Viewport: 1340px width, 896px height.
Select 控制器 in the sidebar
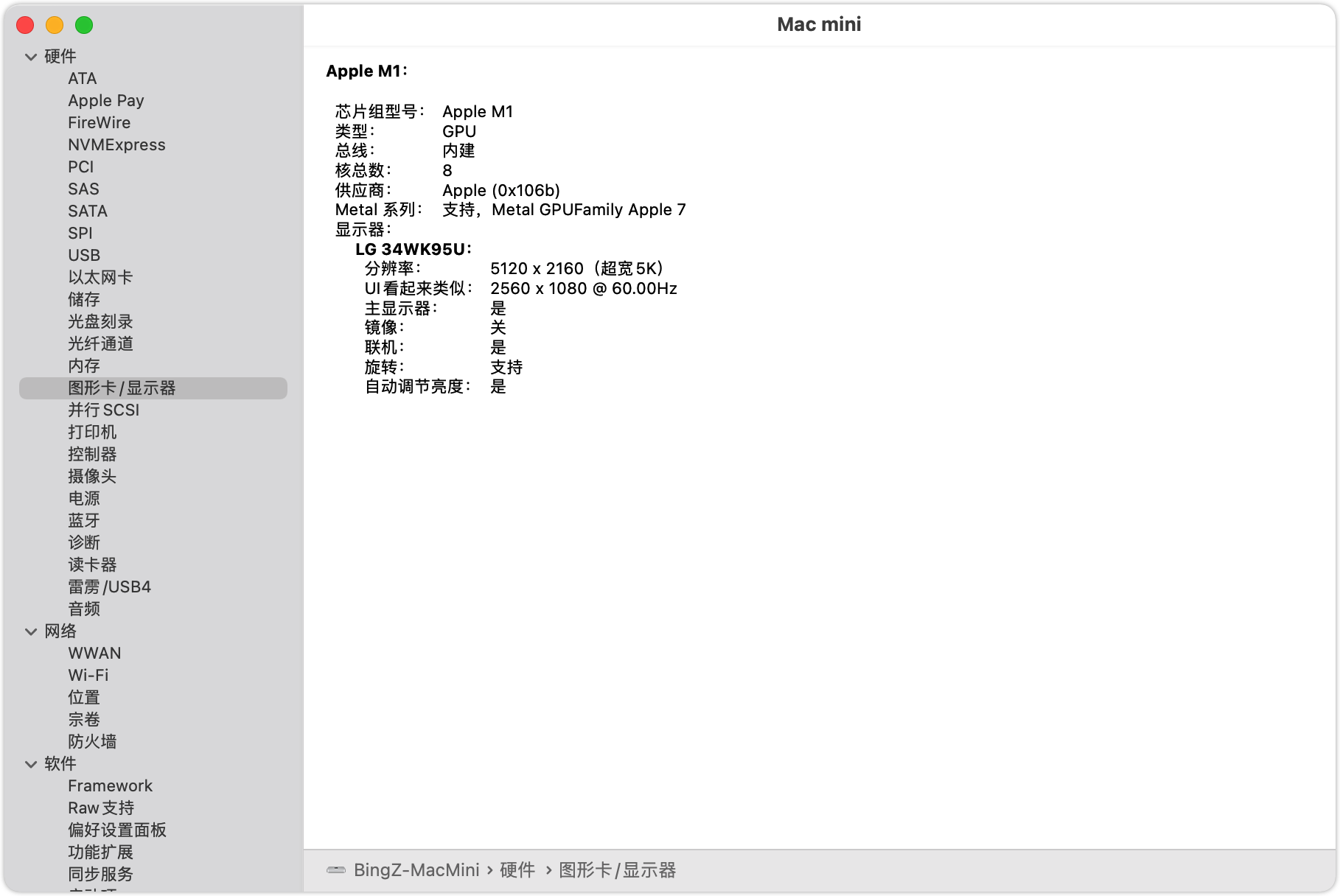point(92,455)
